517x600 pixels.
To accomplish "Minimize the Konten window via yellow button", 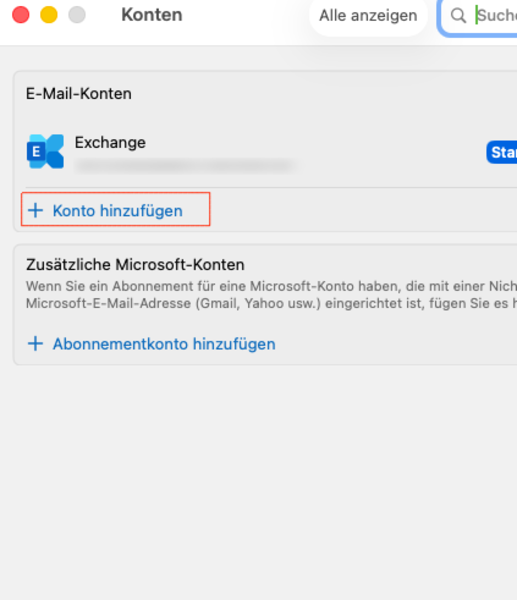I will click(x=49, y=15).
